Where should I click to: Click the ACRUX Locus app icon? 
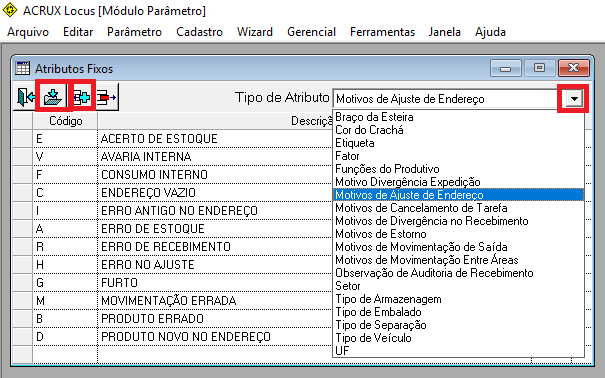pyautogui.click(x=10, y=10)
